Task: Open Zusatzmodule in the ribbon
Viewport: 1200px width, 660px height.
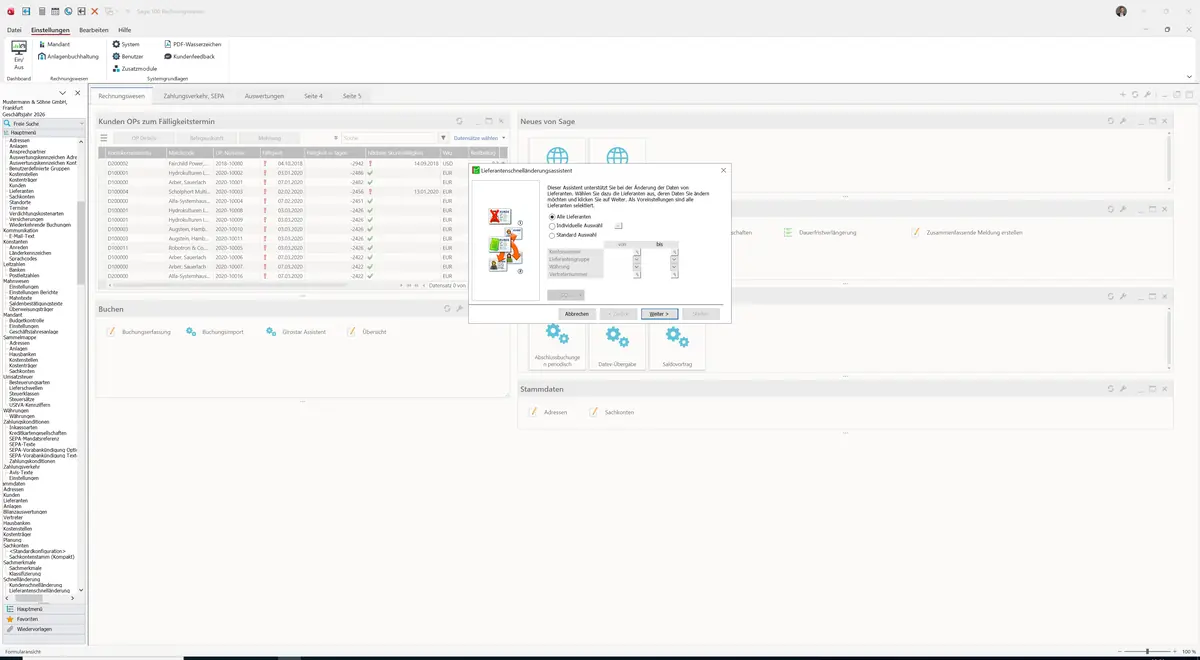Action: [x=135, y=68]
